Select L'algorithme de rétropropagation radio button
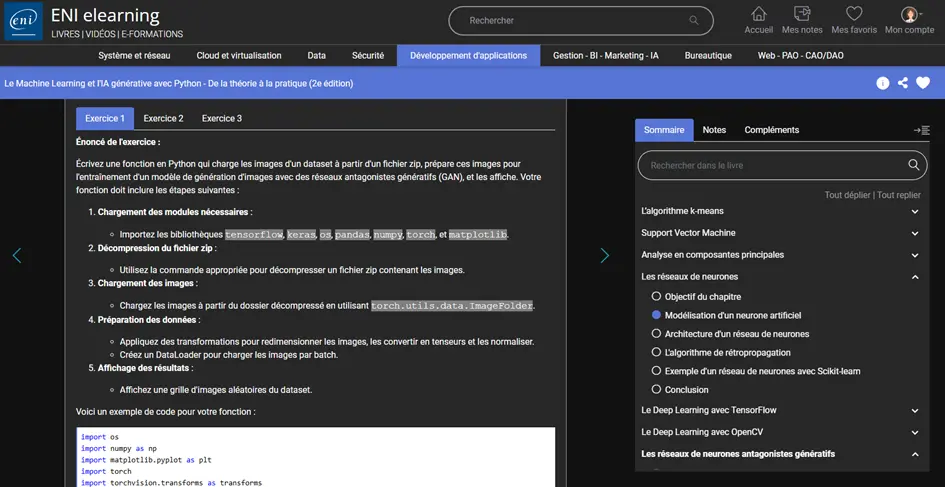 [x=656, y=352]
